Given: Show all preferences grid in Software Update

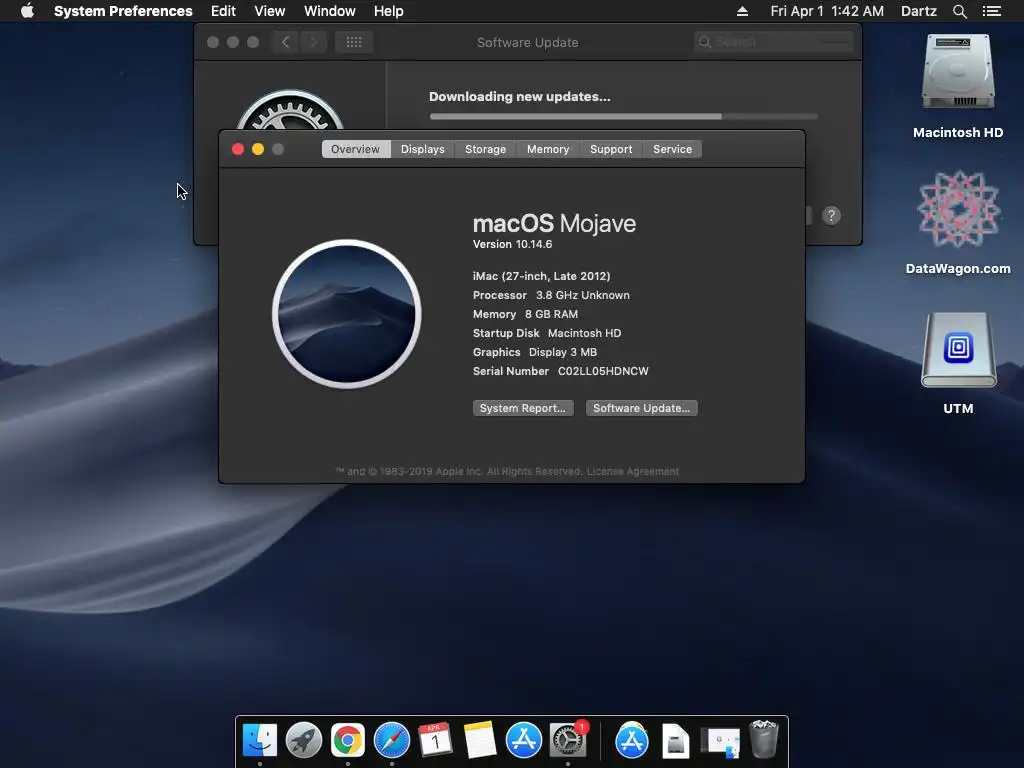Looking at the screenshot, I should click(353, 42).
